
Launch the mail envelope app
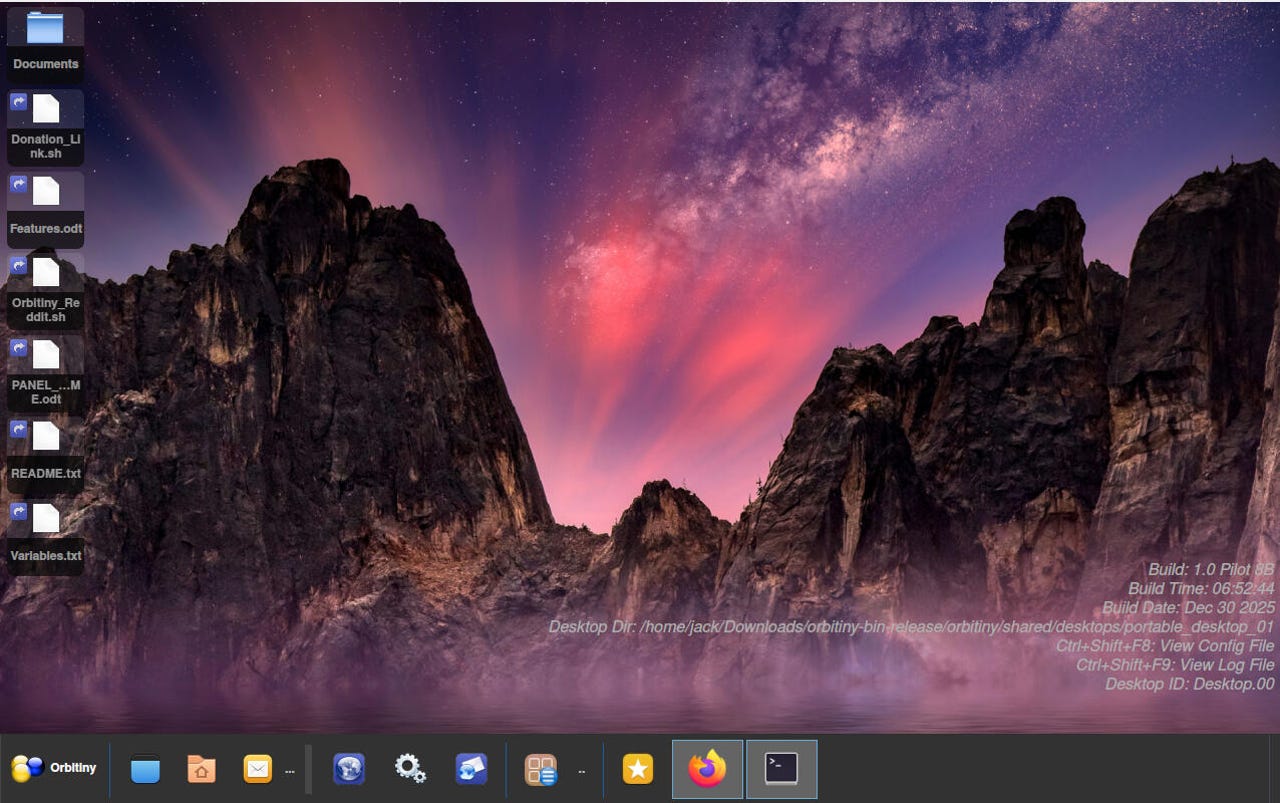pyautogui.click(x=257, y=769)
